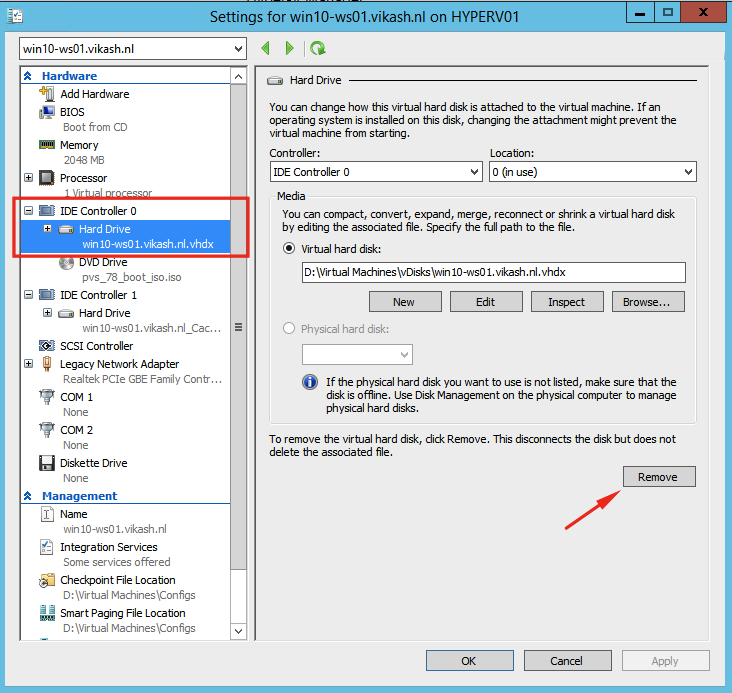Click the hard drive icon under IDE Controller 1
732x693 pixels.
click(x=66, y=313)
